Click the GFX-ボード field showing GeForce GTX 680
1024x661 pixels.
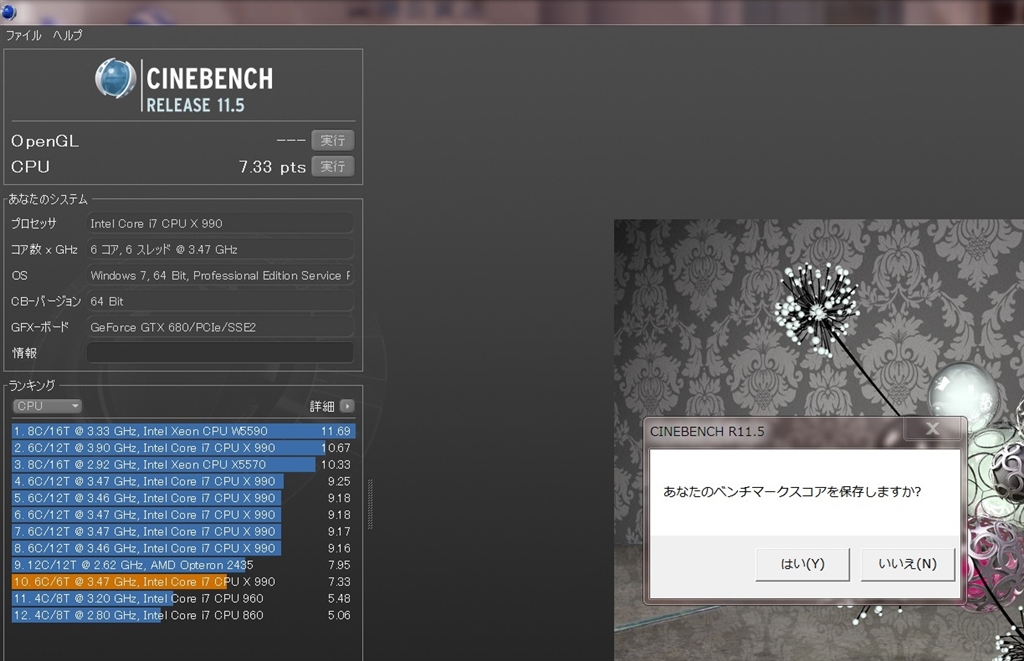220,327
